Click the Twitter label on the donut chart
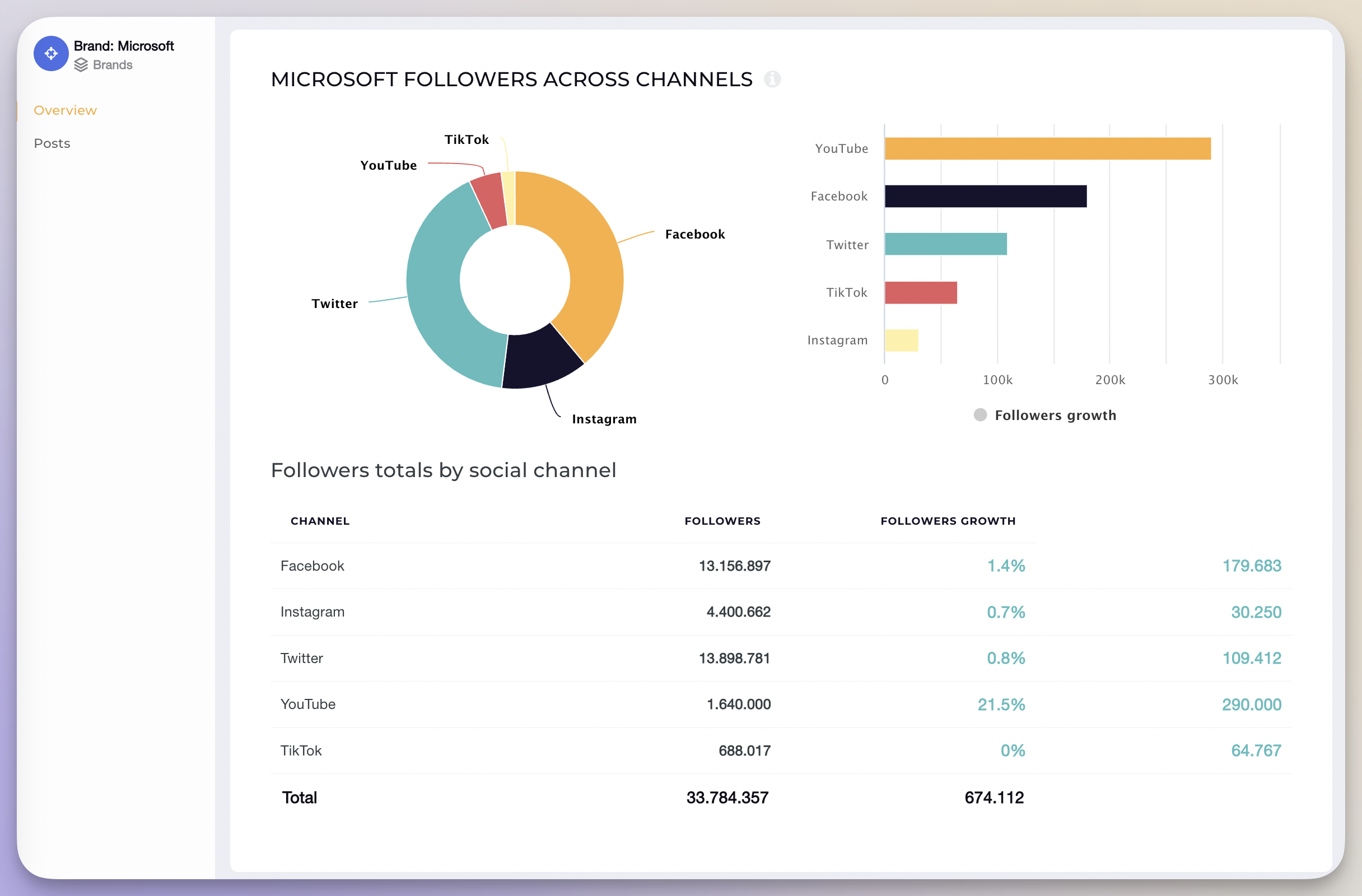Screen dimensions: 1362x896 pyautogui.click(x=335, y=304)
